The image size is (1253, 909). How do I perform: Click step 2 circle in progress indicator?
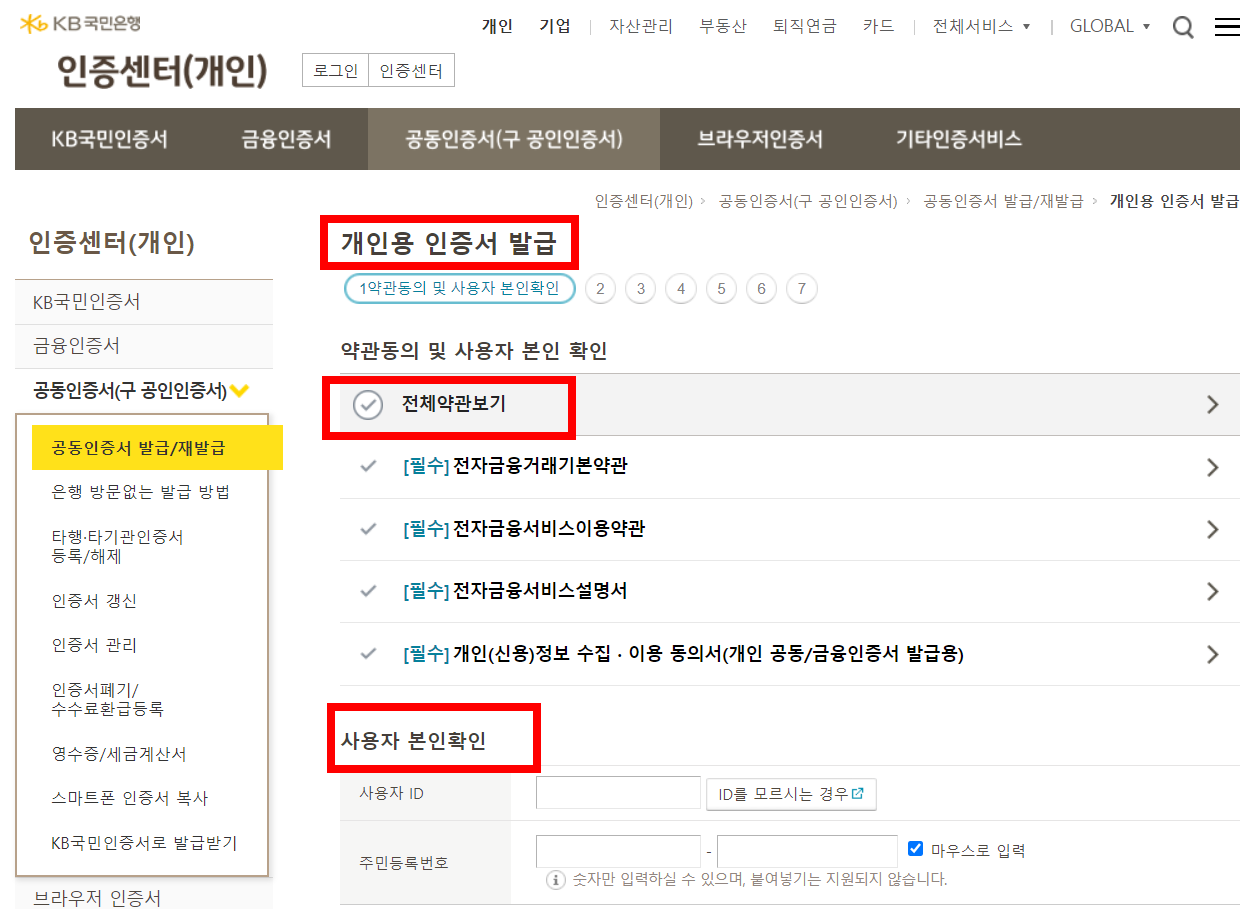[x=600, y=289]
